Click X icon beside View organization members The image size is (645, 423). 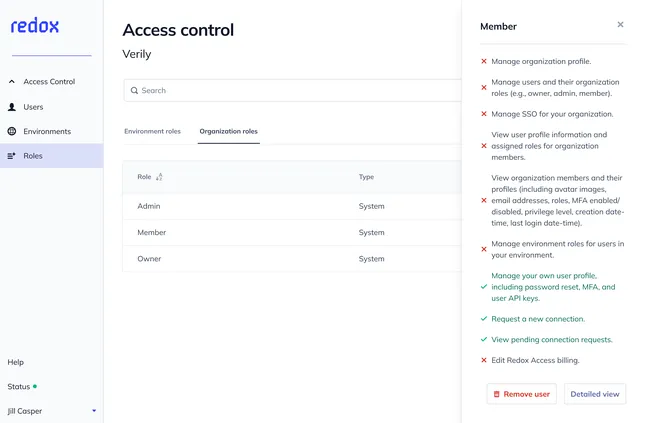tap(484, 200)
